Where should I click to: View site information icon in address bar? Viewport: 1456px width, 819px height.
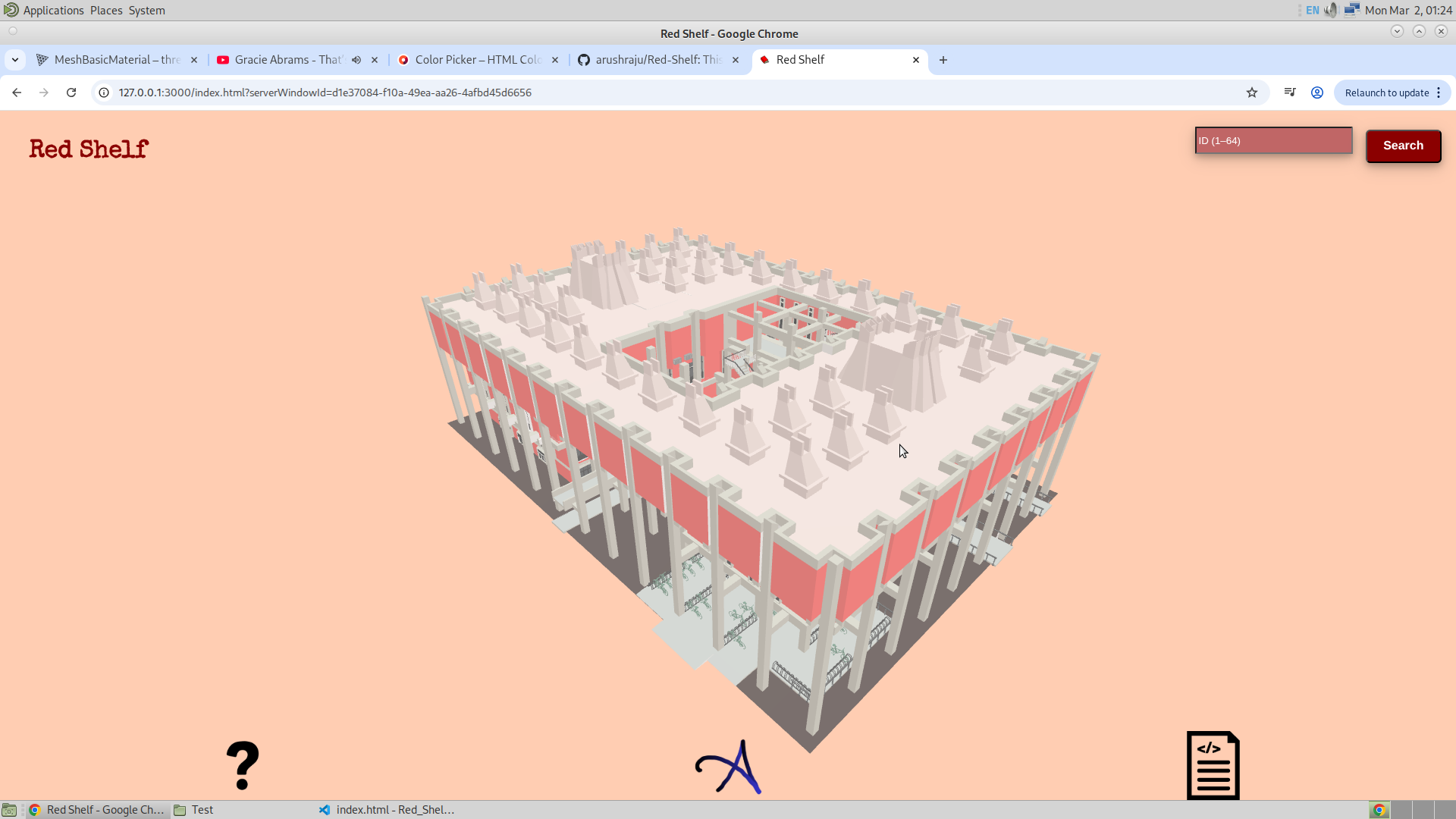click(x=104, y=93)
